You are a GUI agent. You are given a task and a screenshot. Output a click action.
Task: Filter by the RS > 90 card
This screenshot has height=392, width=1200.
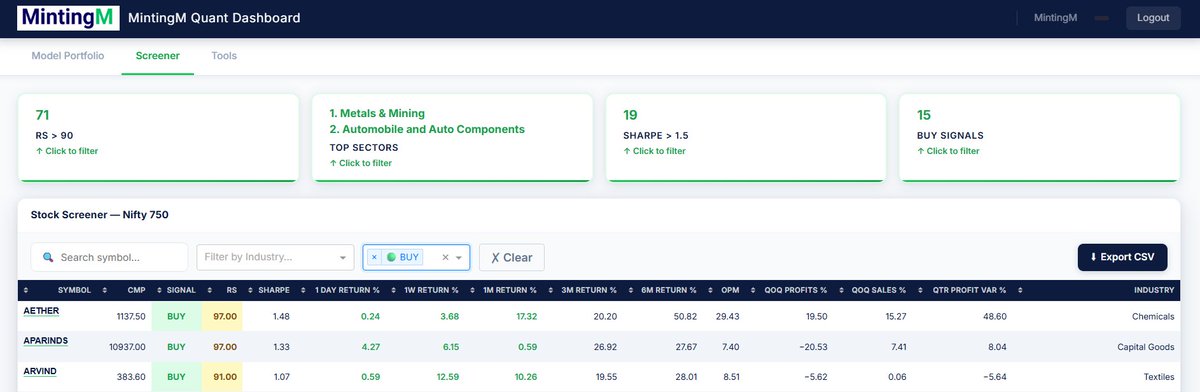(158, 138)
